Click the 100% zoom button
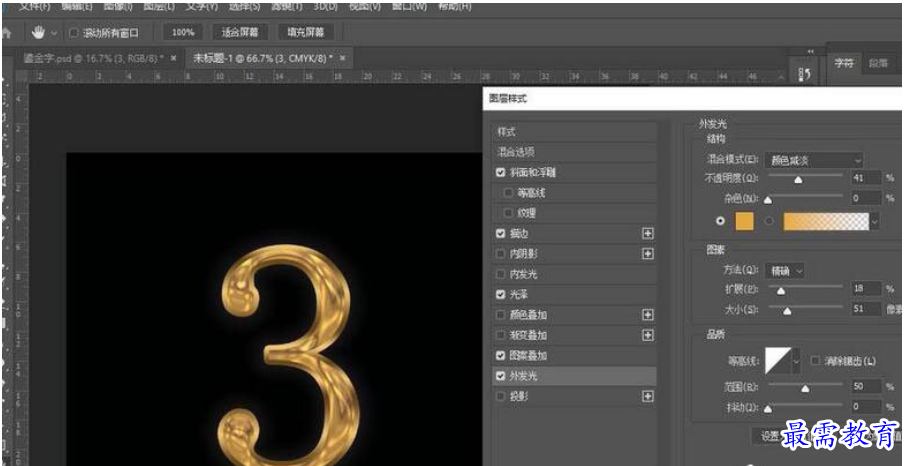Image resolution: width=905 pixels, height=466 pixels. tap(183, 32)
